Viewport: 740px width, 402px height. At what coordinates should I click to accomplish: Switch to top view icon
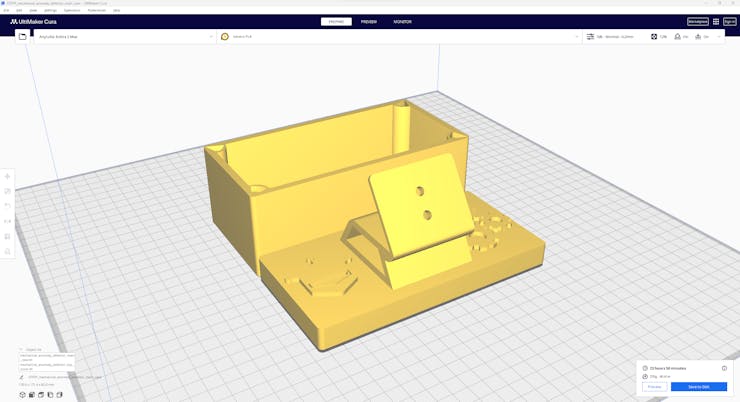(41, 395)
